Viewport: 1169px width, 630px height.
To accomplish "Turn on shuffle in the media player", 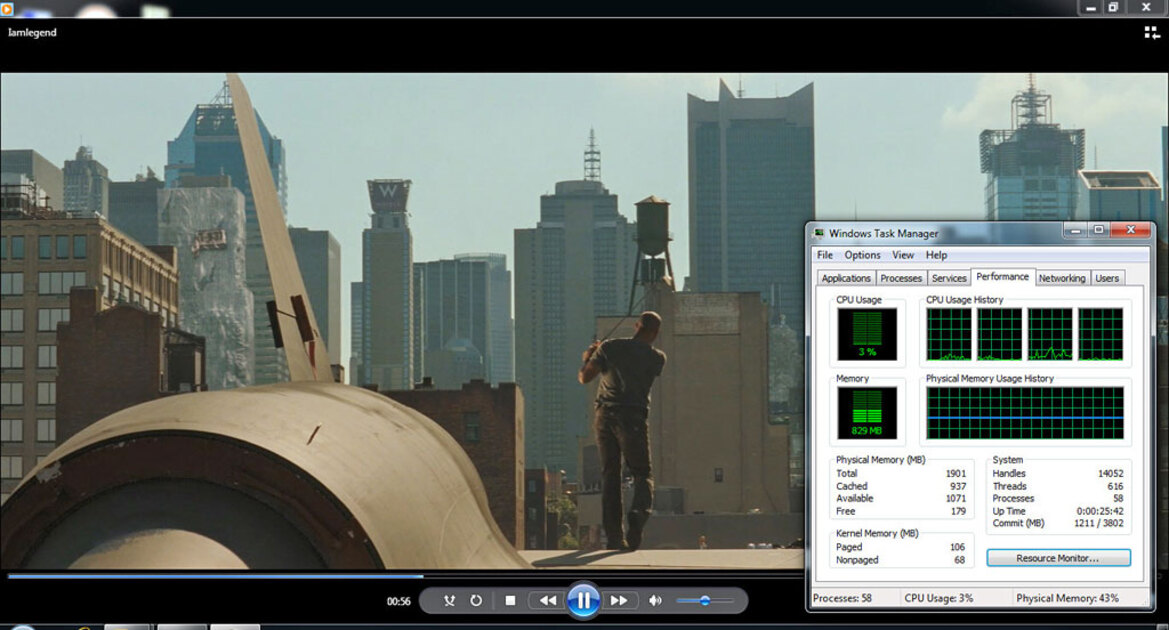I will tap(449, 600).
